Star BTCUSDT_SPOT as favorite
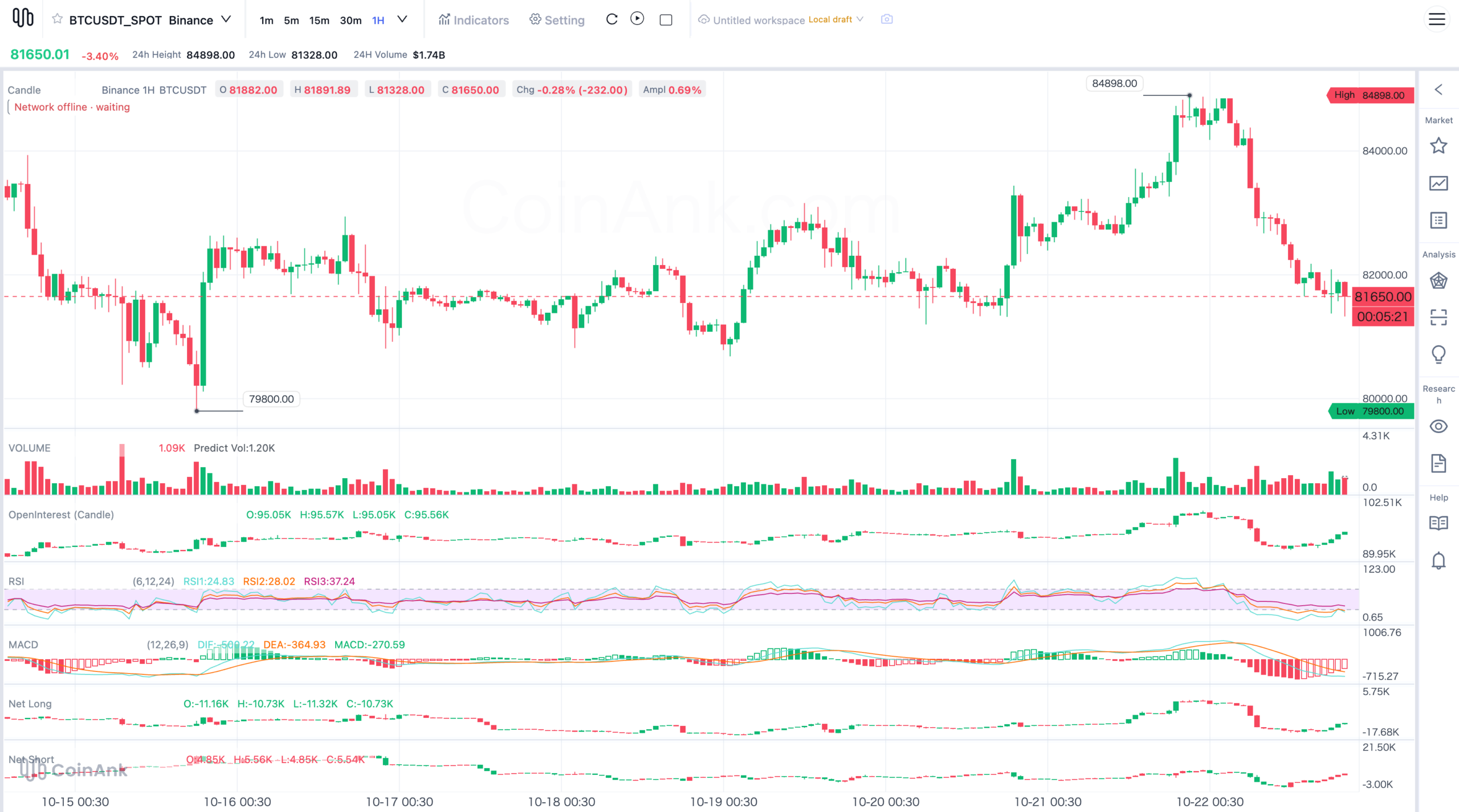 coord(57,19)
